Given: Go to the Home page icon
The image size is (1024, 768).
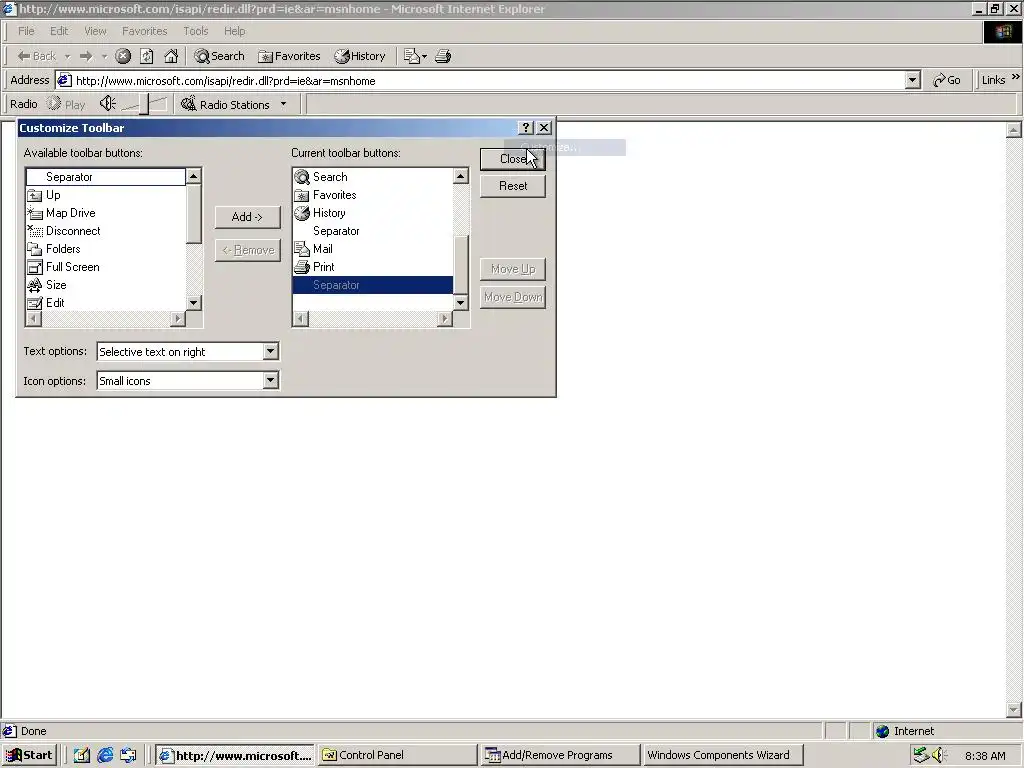Looking at the screenshot, I should click(171, 56).
